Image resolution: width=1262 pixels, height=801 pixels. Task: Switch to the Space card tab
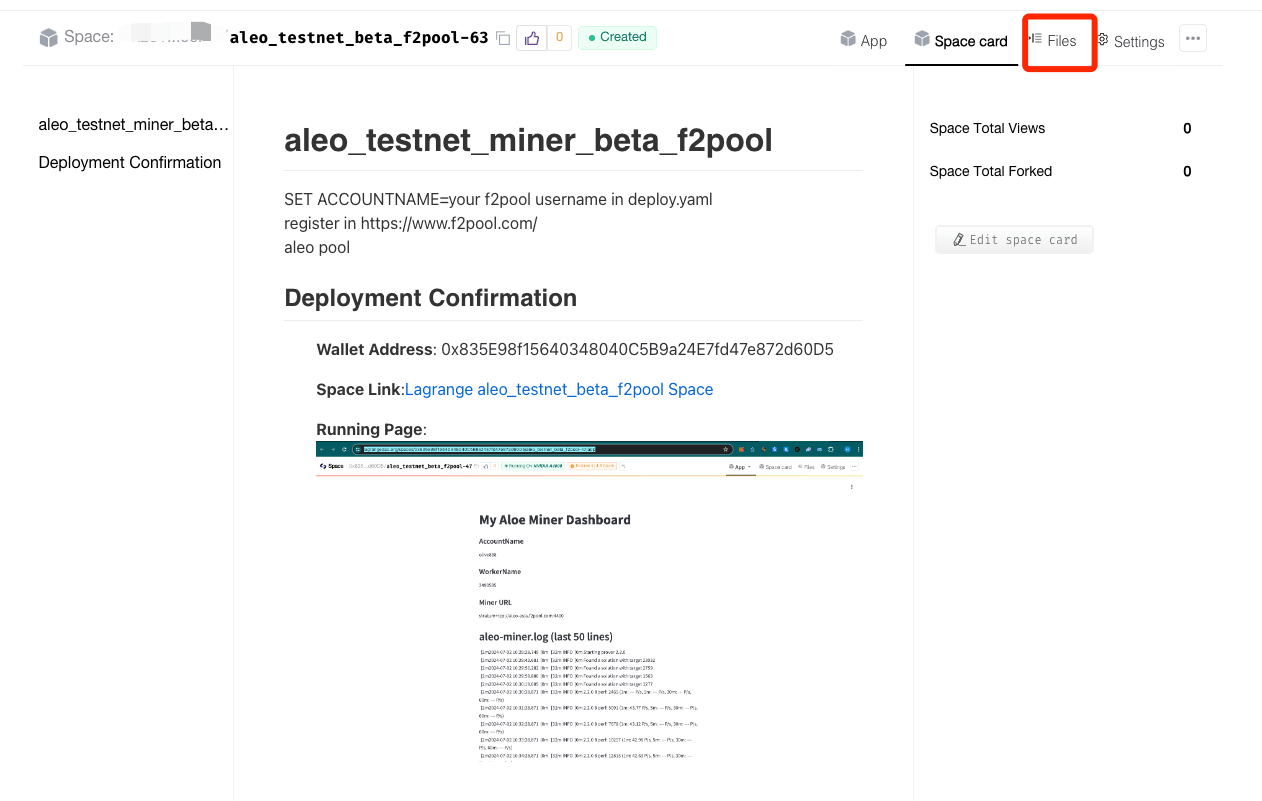point(961,41)
